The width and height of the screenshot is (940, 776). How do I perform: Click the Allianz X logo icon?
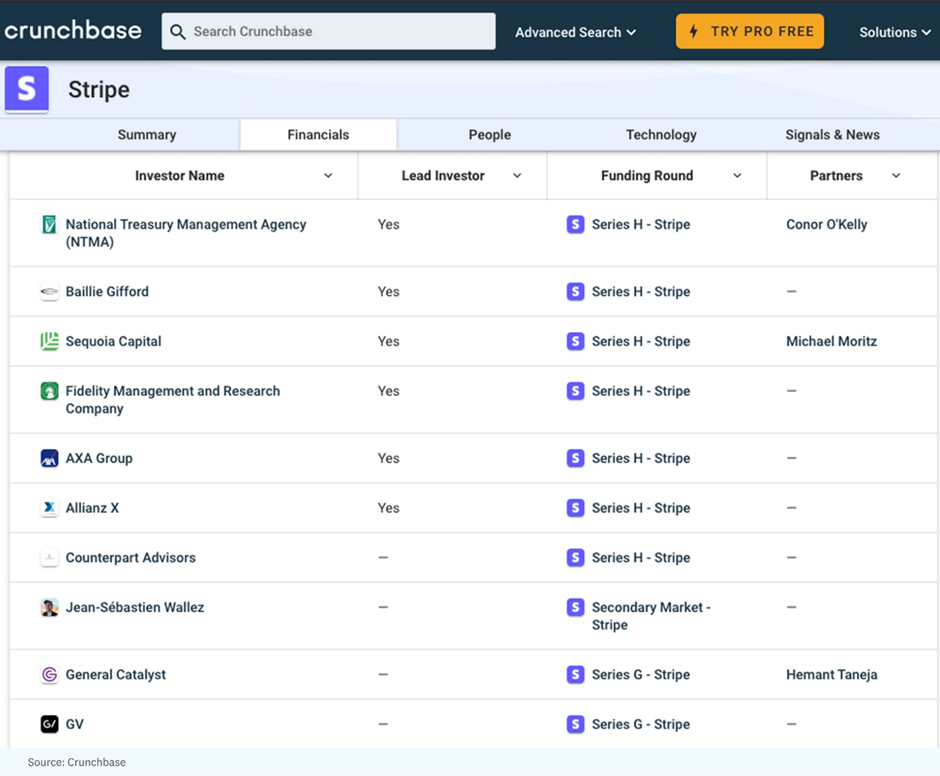coord(49,508)
